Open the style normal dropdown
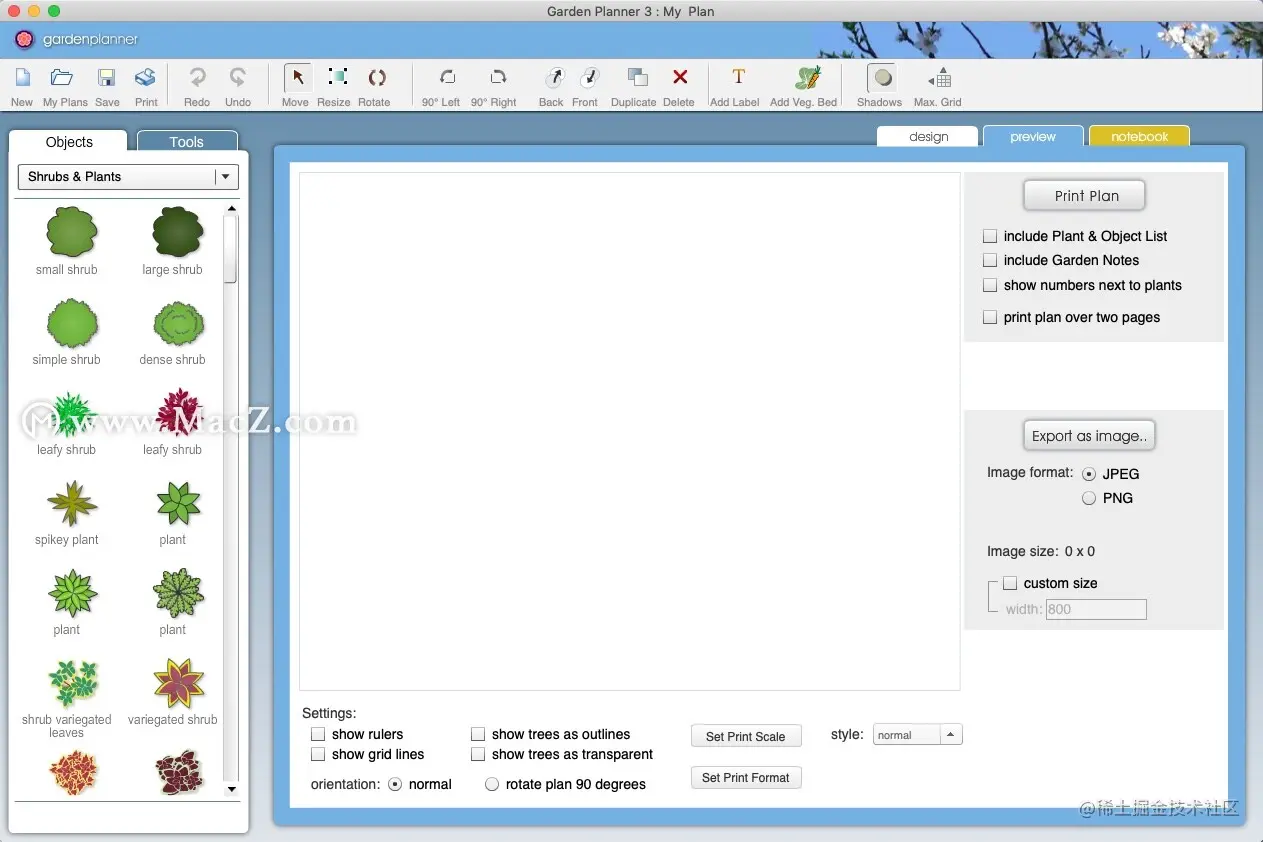Image resolution: width=1263 pixels, height=842 pixels. click(917, 735)
